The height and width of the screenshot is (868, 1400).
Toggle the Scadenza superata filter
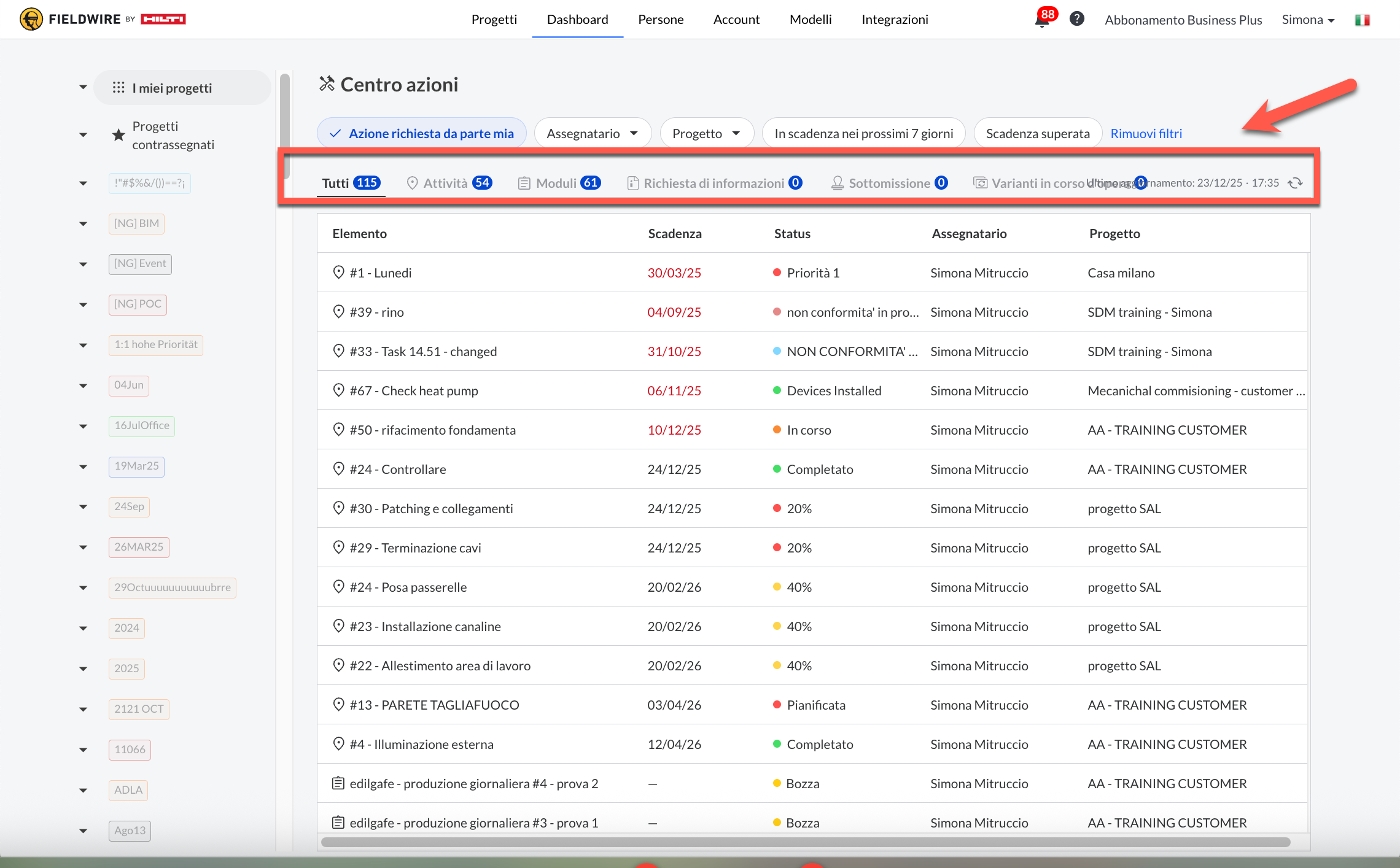click(x=1038, y=133)
